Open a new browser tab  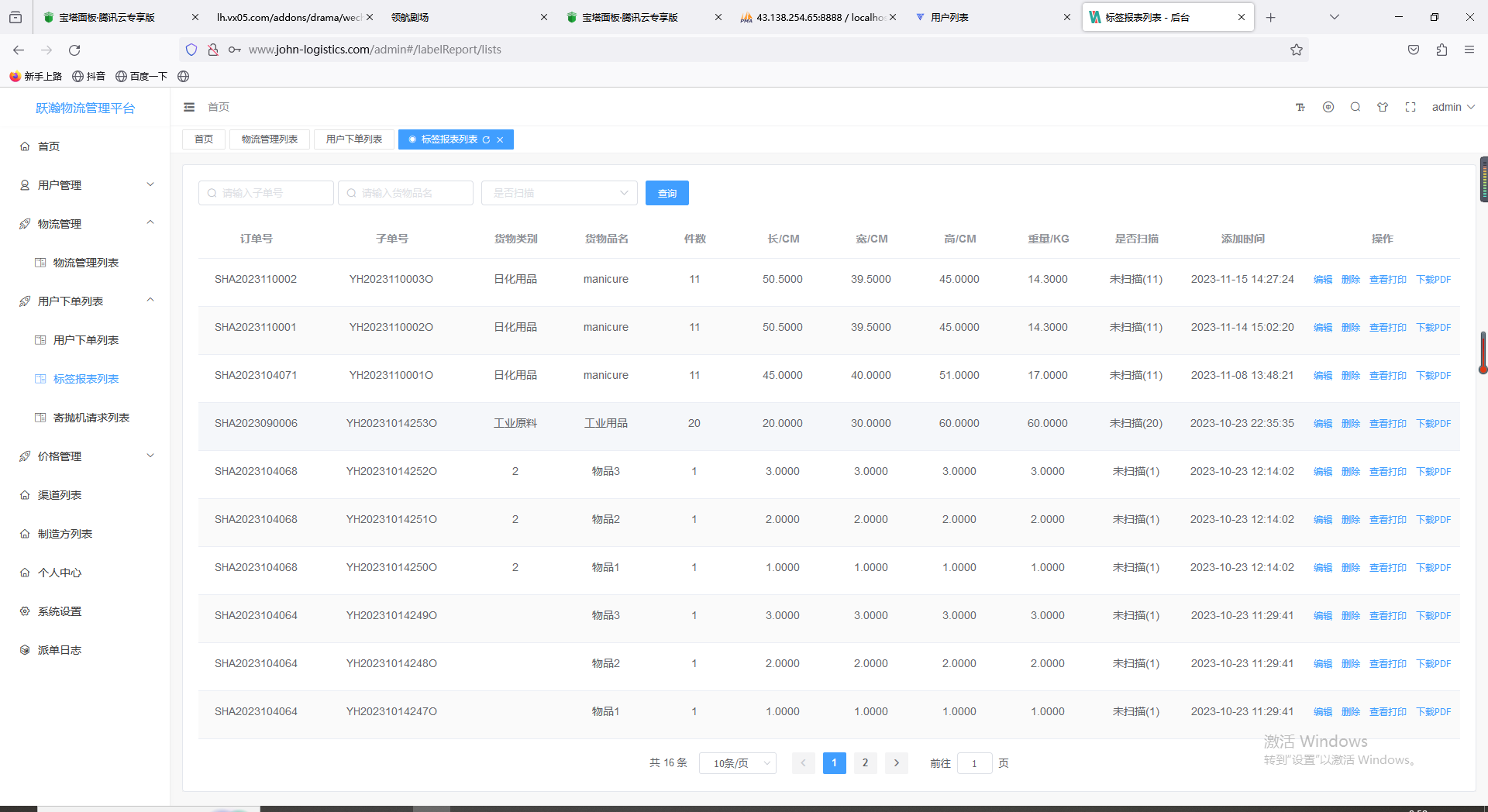coord(1270,17)
